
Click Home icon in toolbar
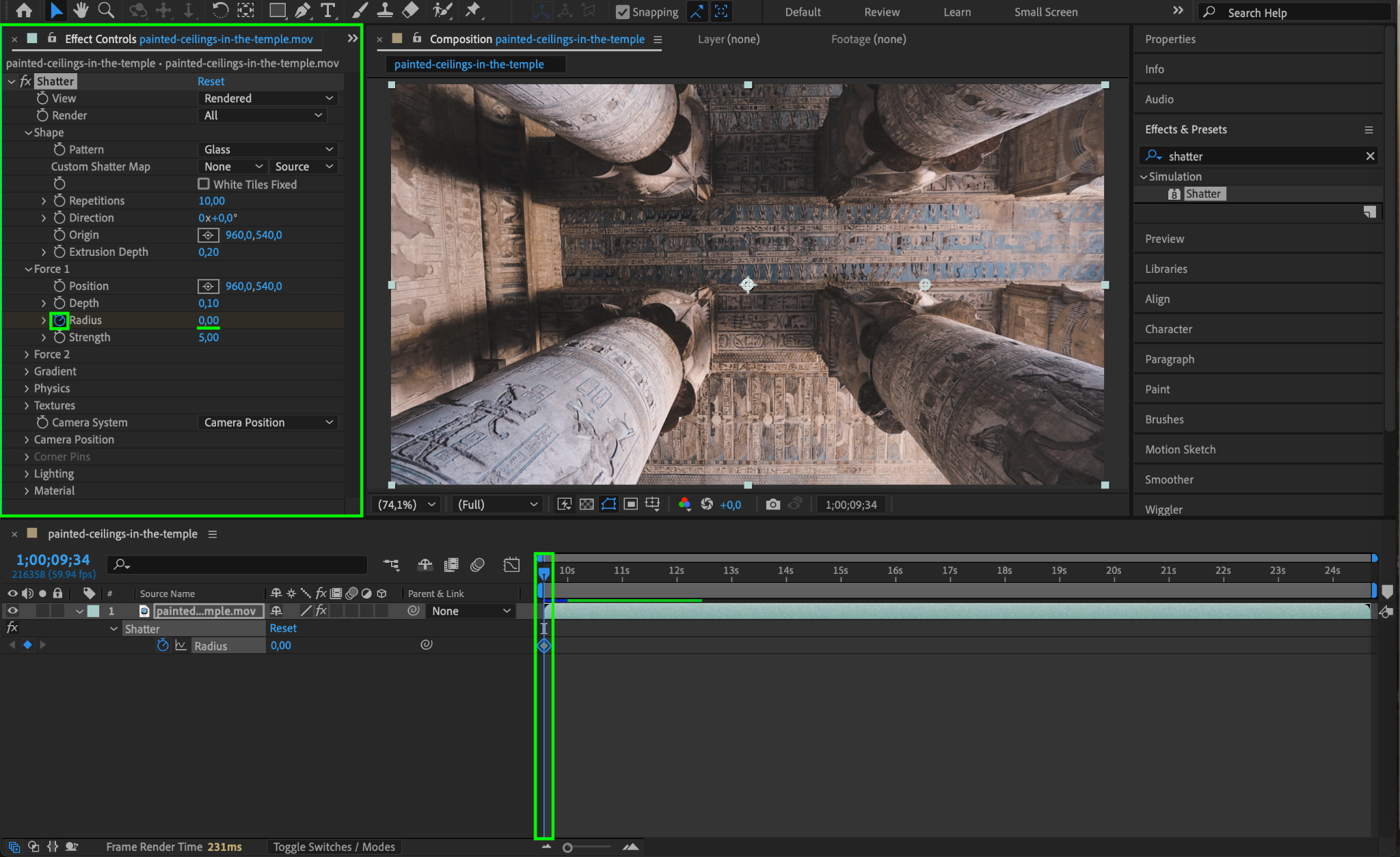pos(24,10)
